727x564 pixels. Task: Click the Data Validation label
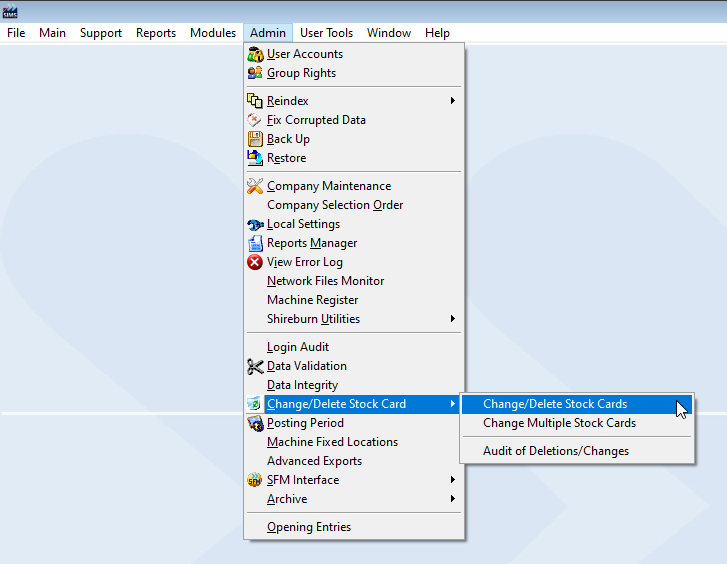(307, 366)
